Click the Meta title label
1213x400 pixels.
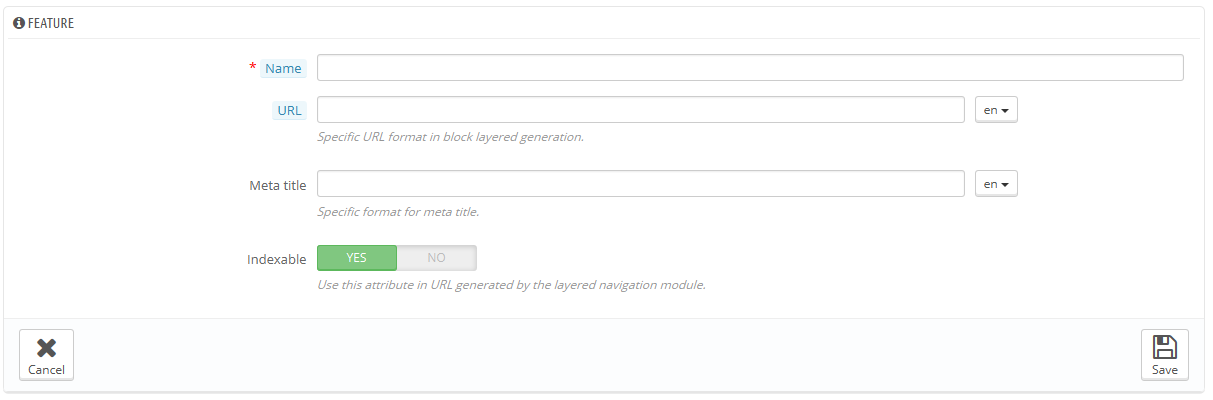pyautogui.click(x=278, y=186)
